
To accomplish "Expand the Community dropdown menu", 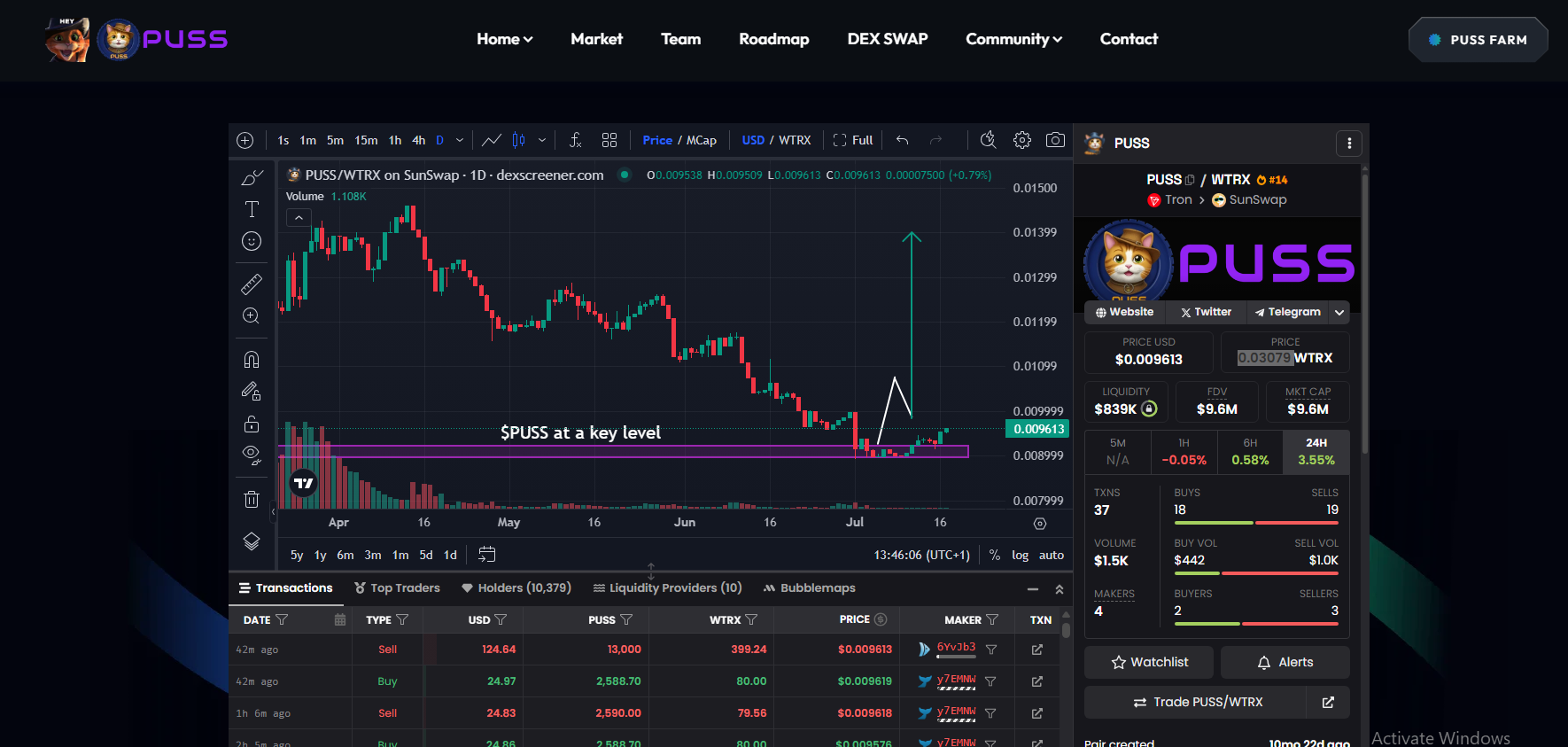I will 1013,39.
